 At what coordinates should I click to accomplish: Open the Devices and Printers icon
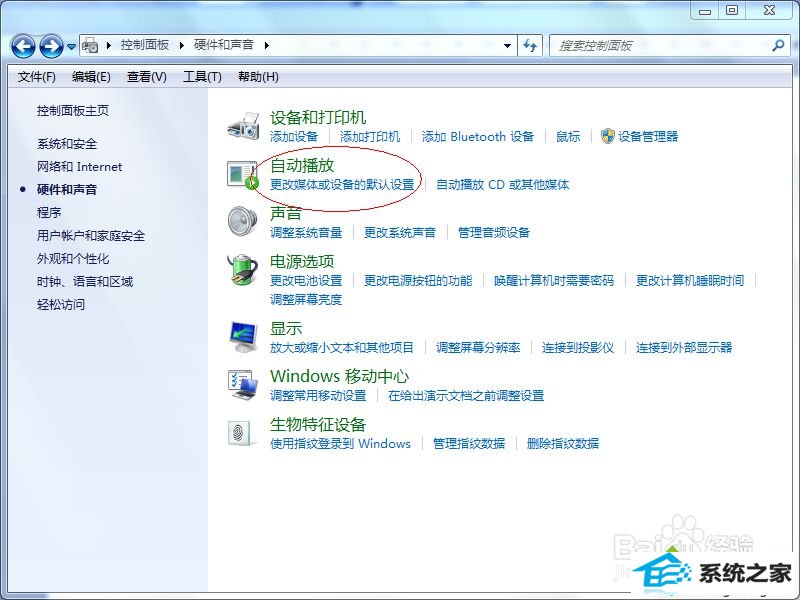click(243, 126)
